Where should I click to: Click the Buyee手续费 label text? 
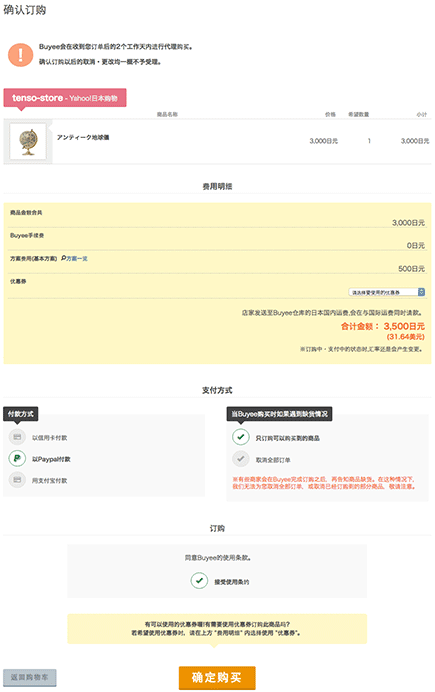(27, 236)
